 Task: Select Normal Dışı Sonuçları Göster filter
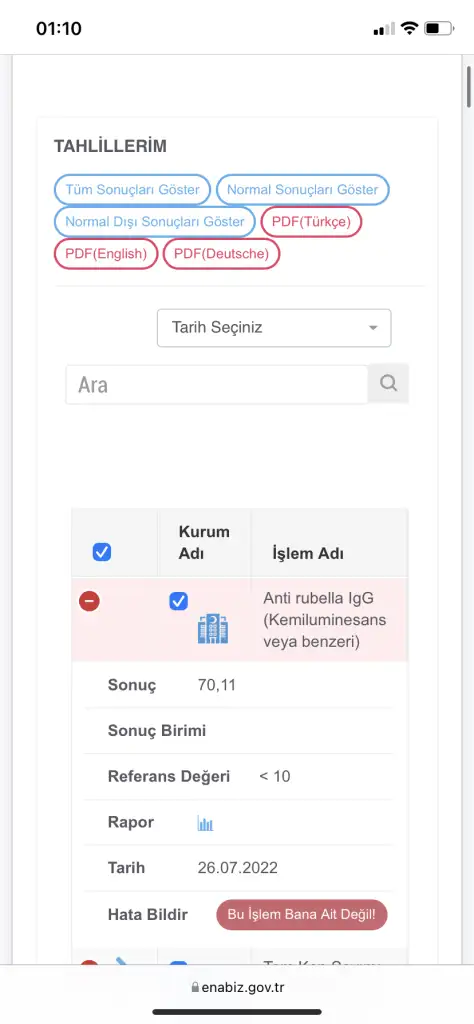pos(155,221)
